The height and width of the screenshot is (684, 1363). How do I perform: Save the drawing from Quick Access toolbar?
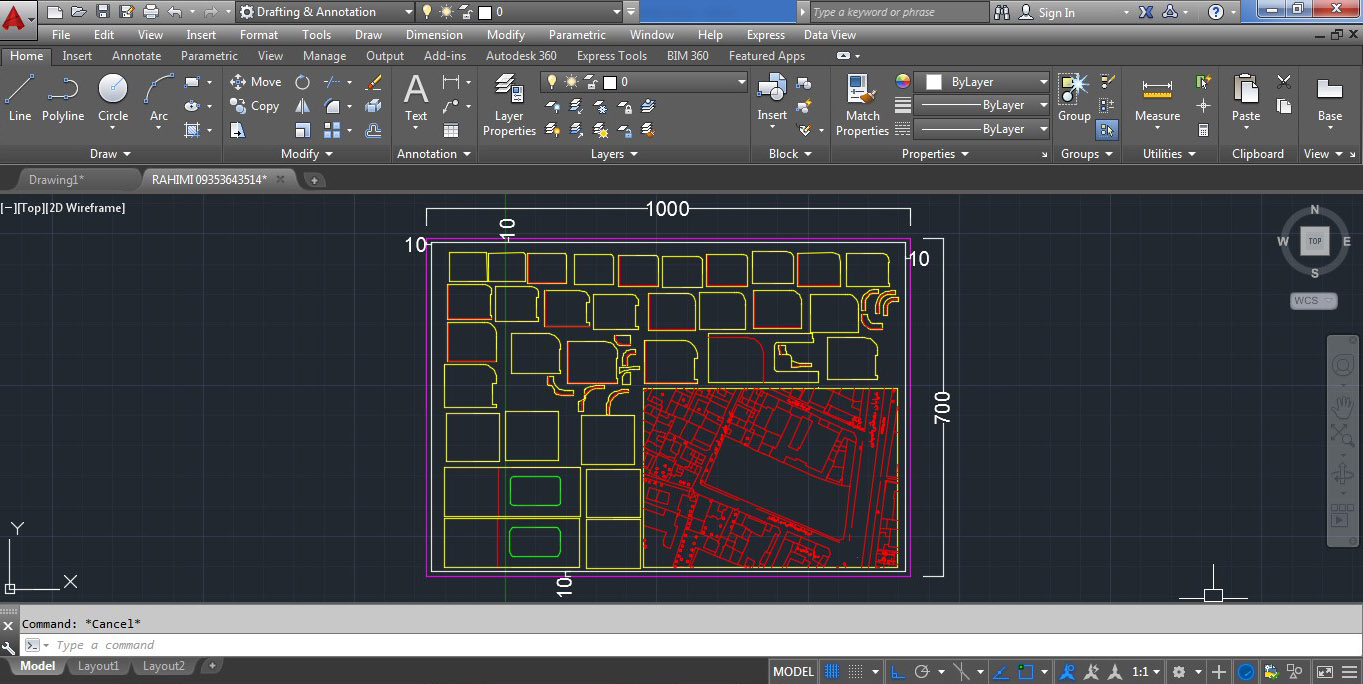(103, 12)
